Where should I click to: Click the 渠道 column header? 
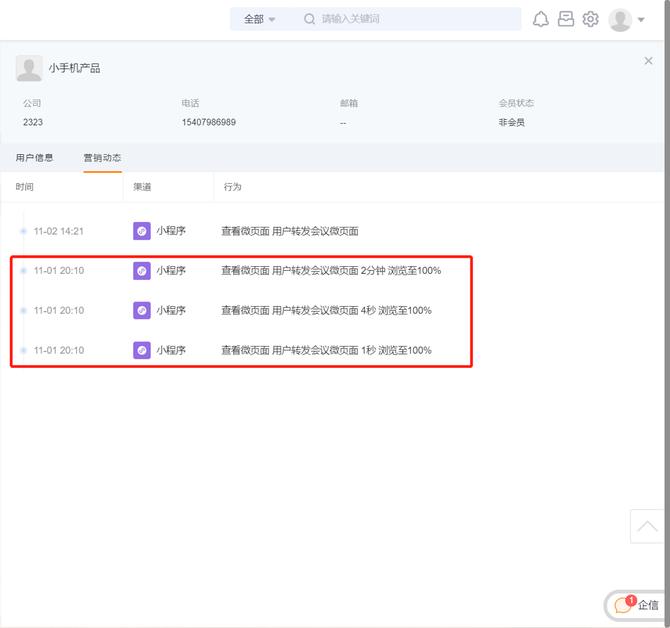point(142,187)
